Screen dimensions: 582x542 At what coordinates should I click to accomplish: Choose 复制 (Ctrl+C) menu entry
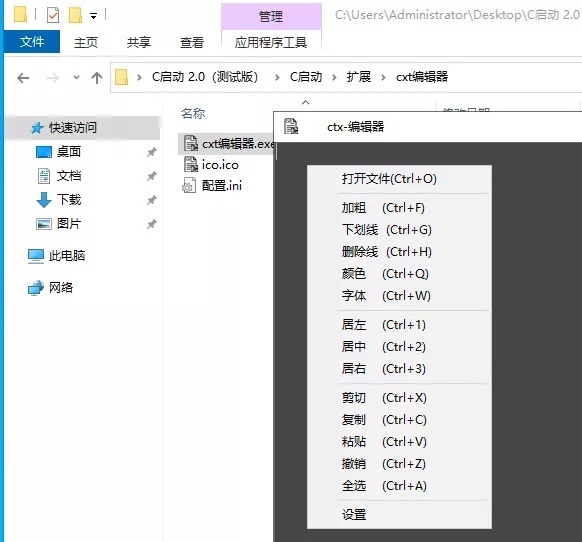click(399, 420)
